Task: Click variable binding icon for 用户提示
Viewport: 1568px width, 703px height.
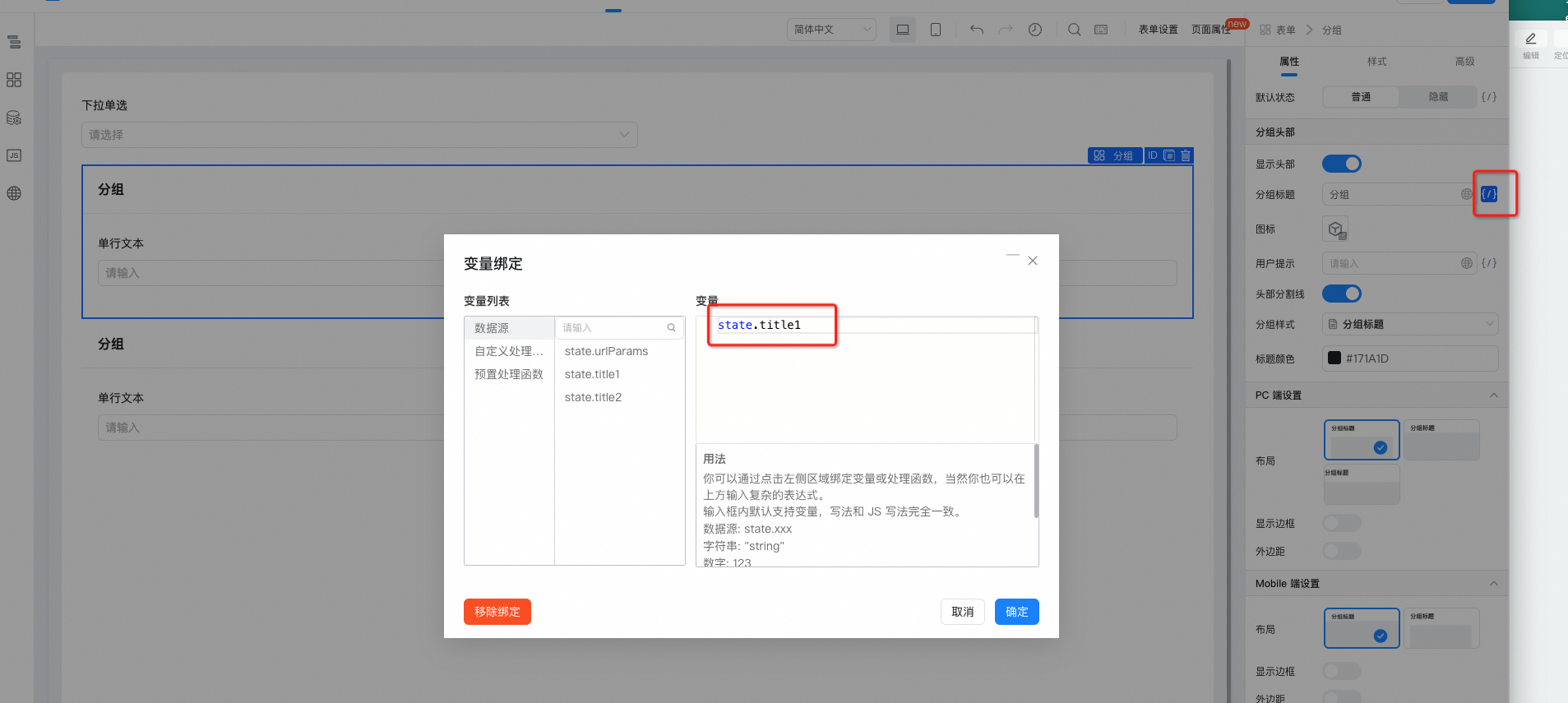Action: [1489, 263]
